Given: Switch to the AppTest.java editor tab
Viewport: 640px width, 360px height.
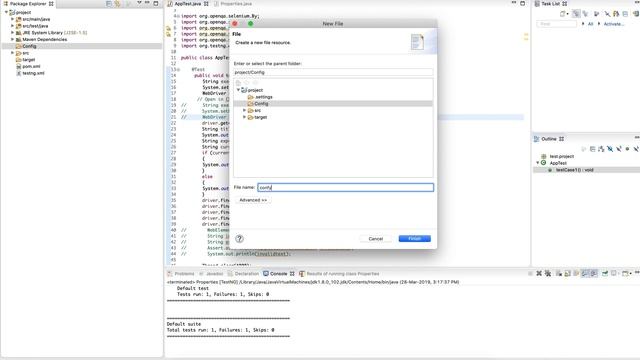Looking at the screenshot, I should (188, 4).
